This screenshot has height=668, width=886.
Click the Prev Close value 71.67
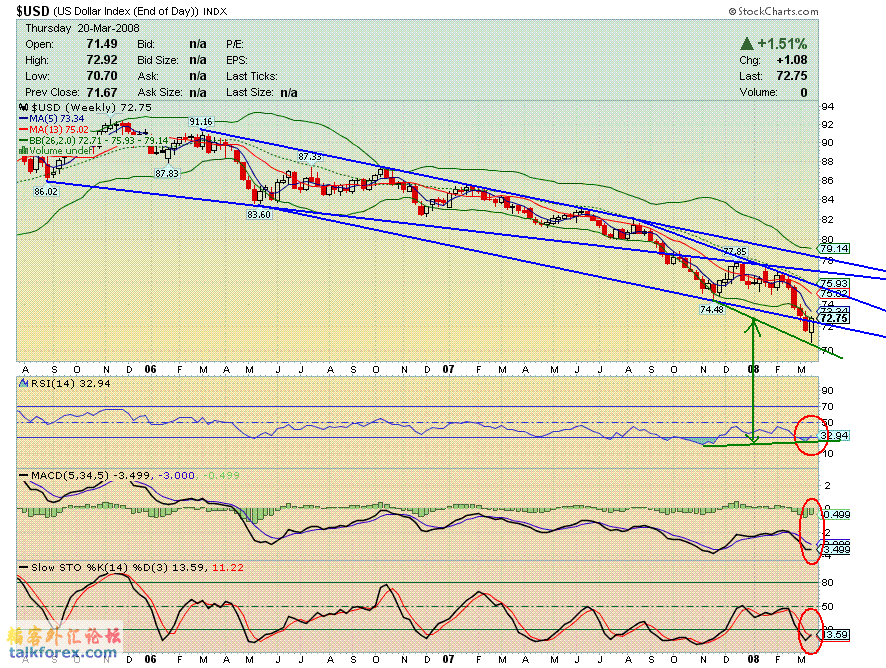coord(102,92)
